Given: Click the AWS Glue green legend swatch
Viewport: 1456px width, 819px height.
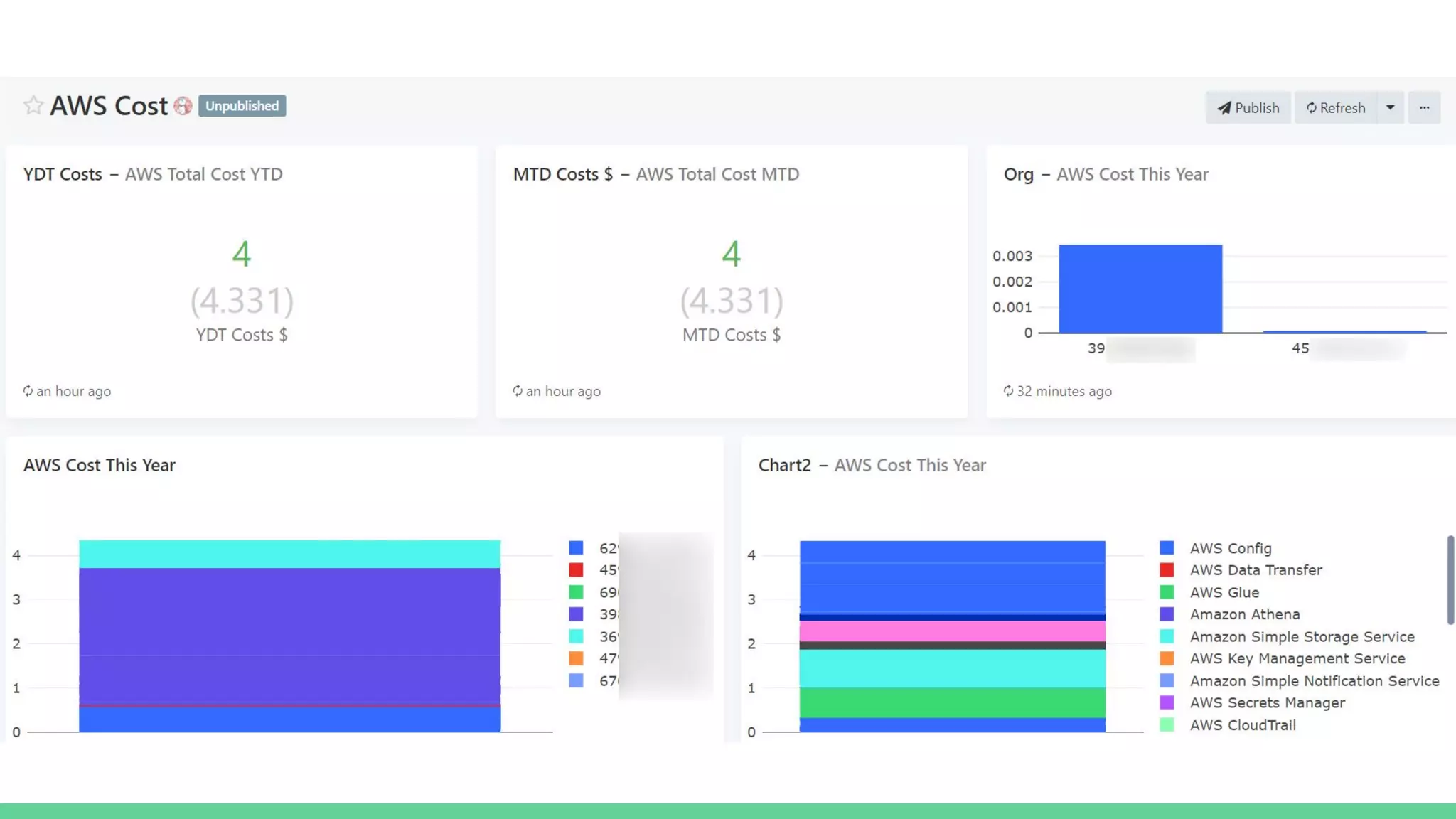Looking at the screenshot, I should (1167, 592).
